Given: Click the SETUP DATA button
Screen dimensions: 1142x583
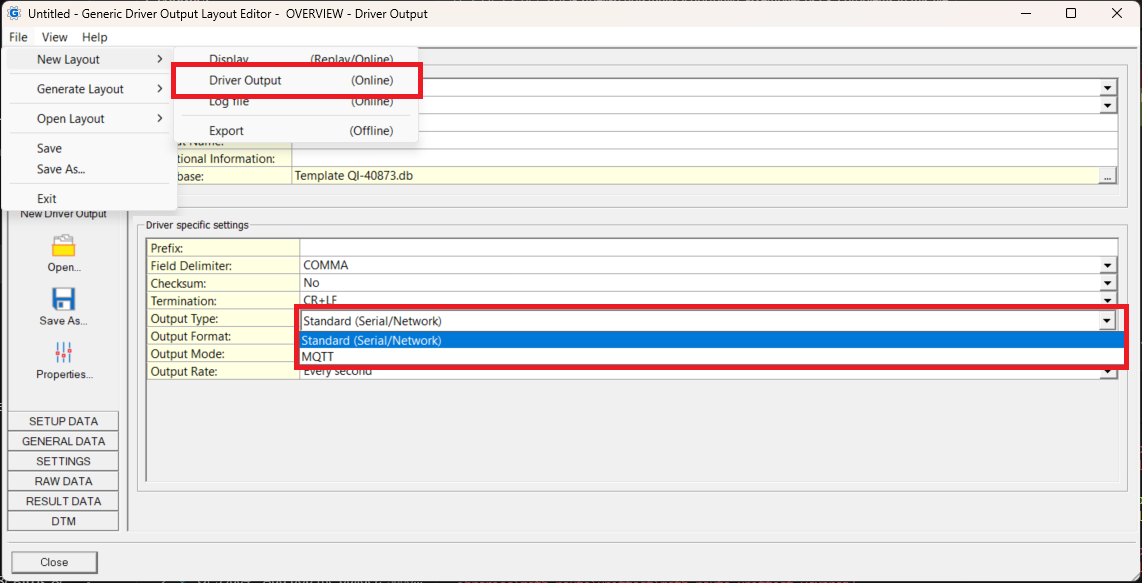Looking at the screenshot, I should (62, 420).
